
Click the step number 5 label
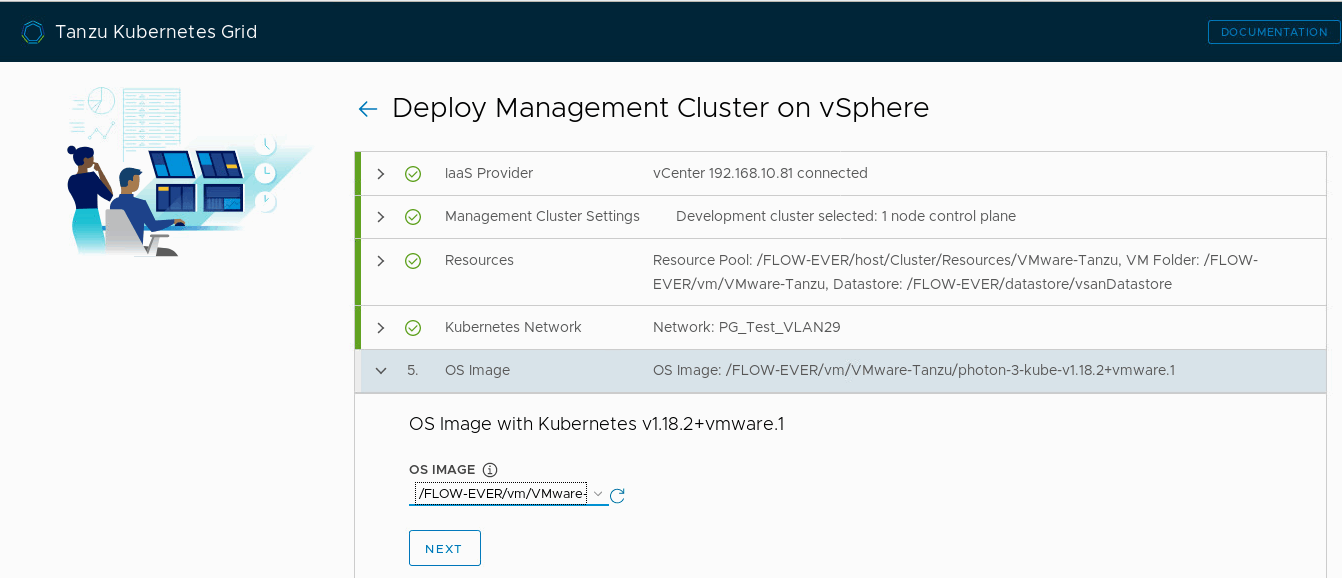(413, 370)
